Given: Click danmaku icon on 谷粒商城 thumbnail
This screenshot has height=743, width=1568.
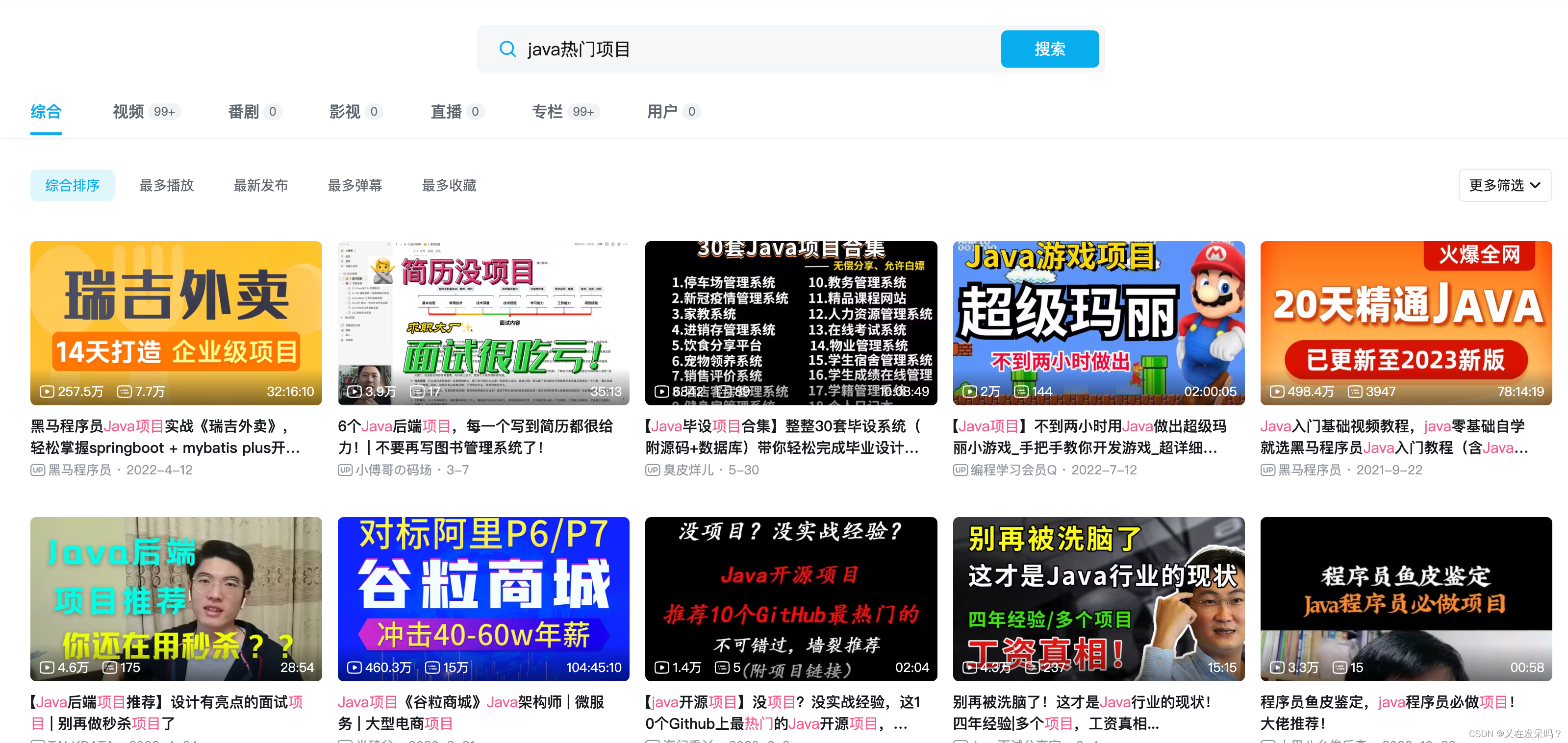Looking at the screenshot, I should pos(432,668).
